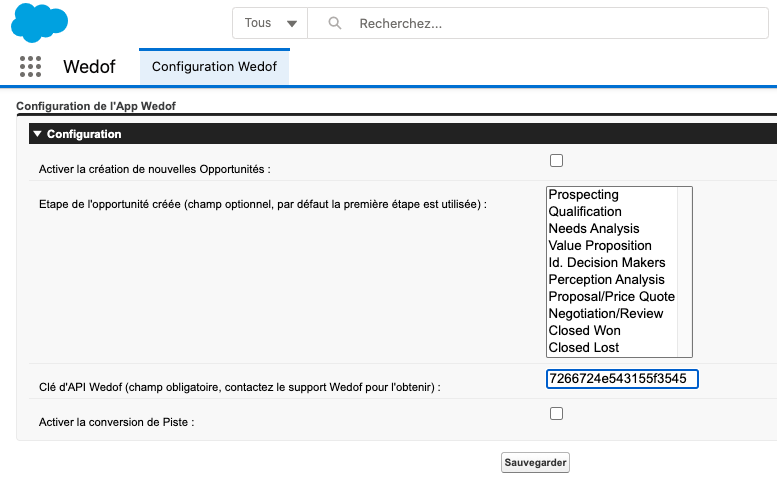This screenshot has height=488, width=777.
Task: Click the Activer la conversion de Piste label
Action: (116, 422)
